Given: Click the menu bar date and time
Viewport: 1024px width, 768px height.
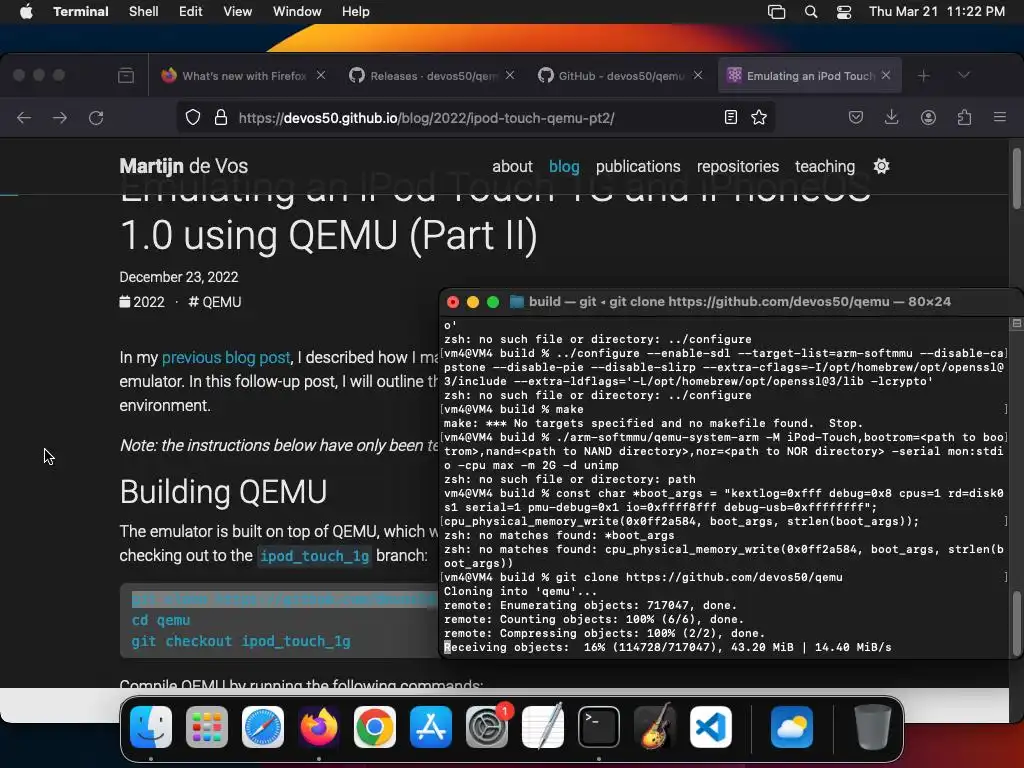Looking at the screenshot, I should pyautogui.click(x=936, y=11).
